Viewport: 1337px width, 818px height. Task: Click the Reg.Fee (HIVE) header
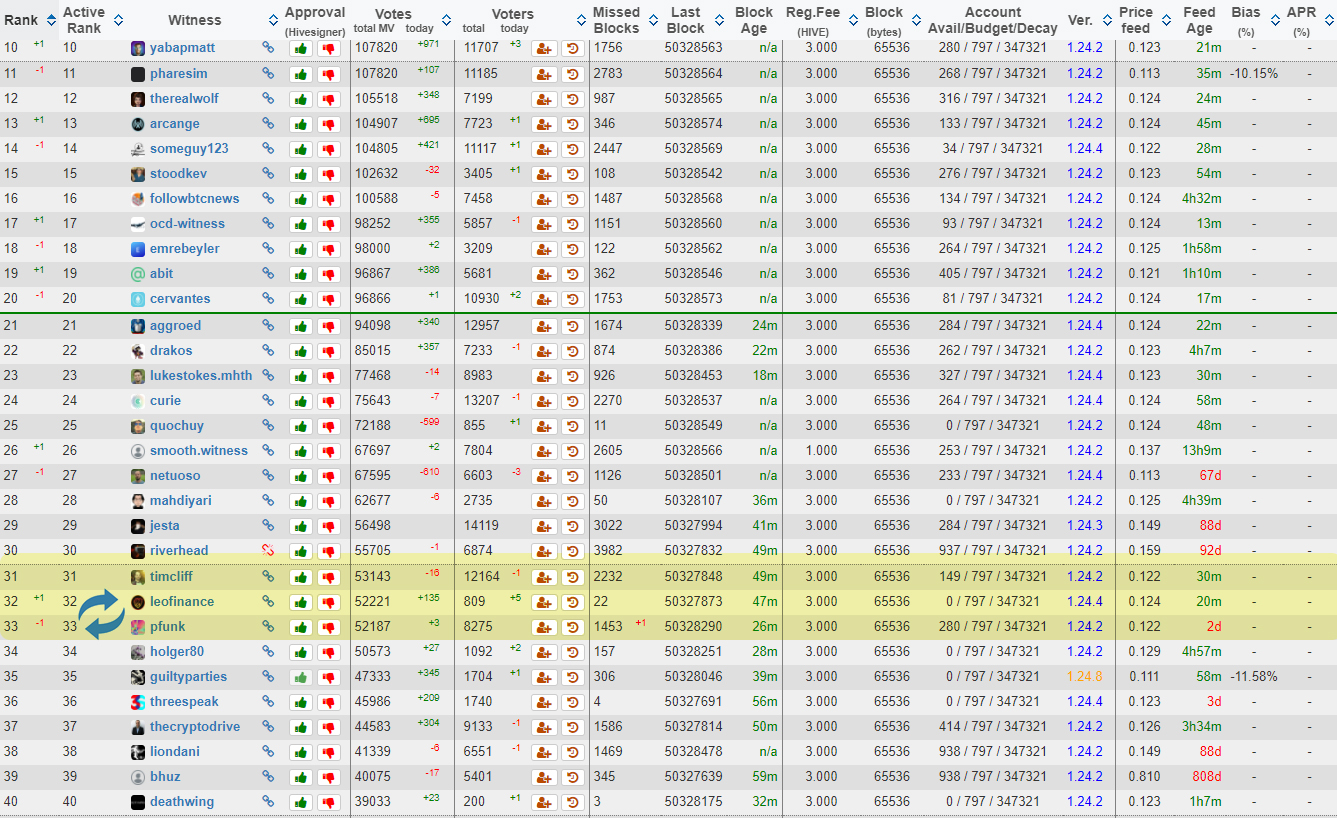pyautogui.click(x=812, y=20)
